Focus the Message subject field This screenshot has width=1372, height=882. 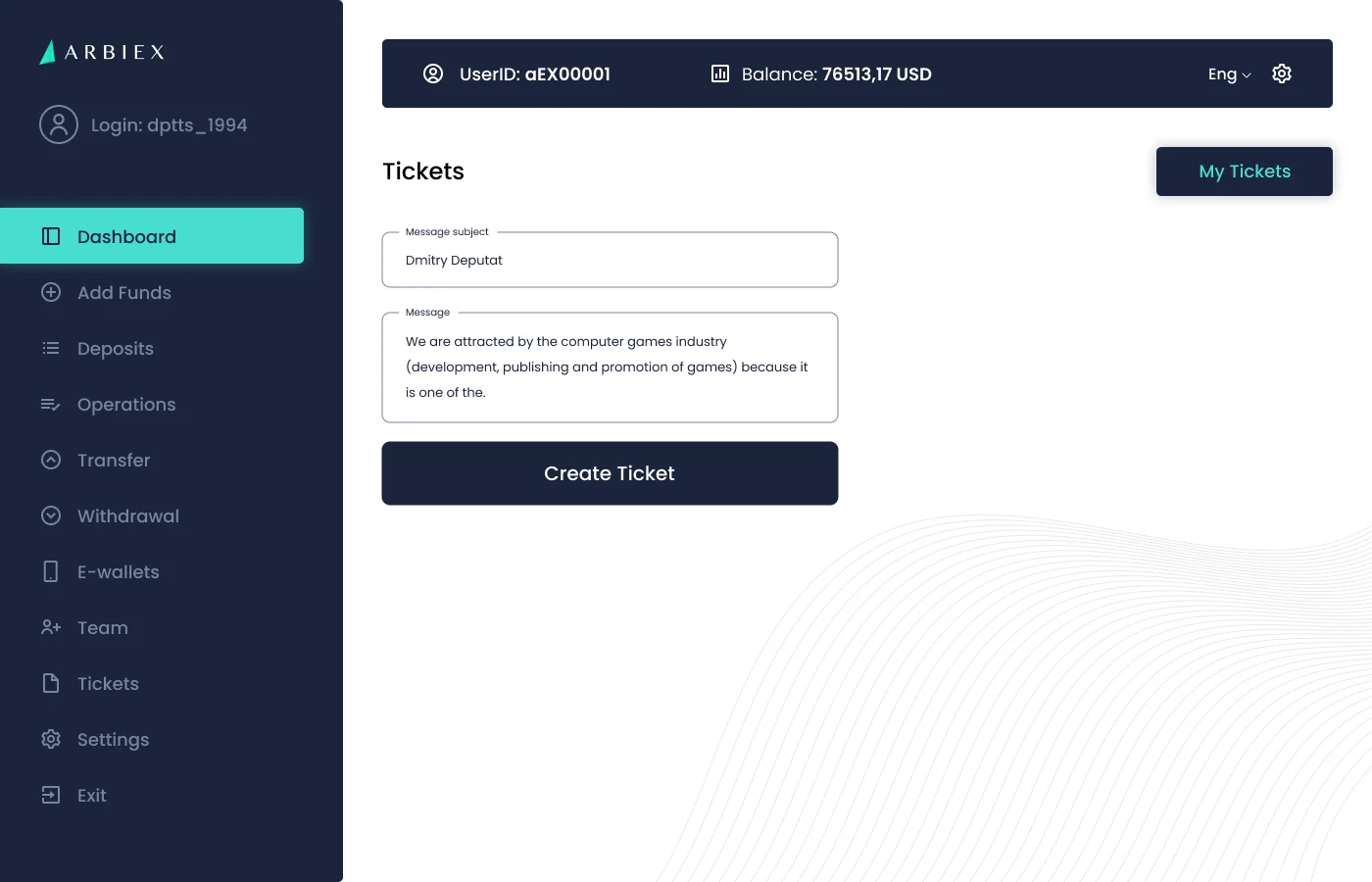tap(610, 260)
